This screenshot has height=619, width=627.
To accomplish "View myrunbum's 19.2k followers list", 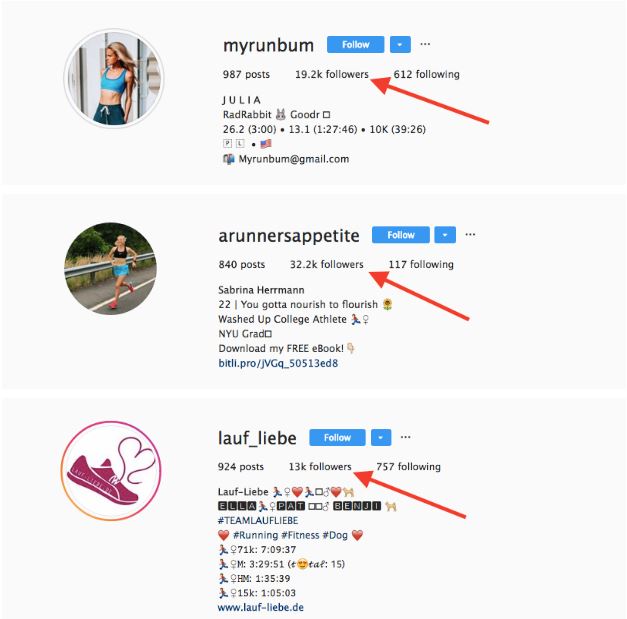I will pyautogui.click(x=331, y=74).
